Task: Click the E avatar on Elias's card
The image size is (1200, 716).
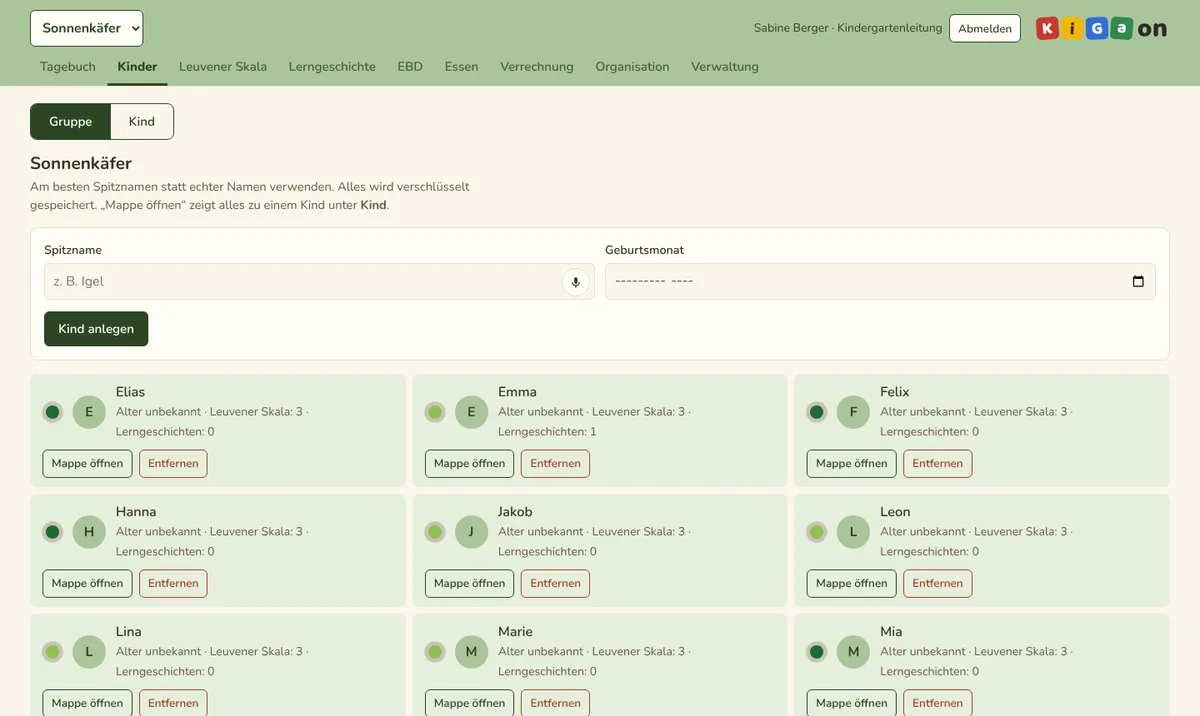Action: 89,412
